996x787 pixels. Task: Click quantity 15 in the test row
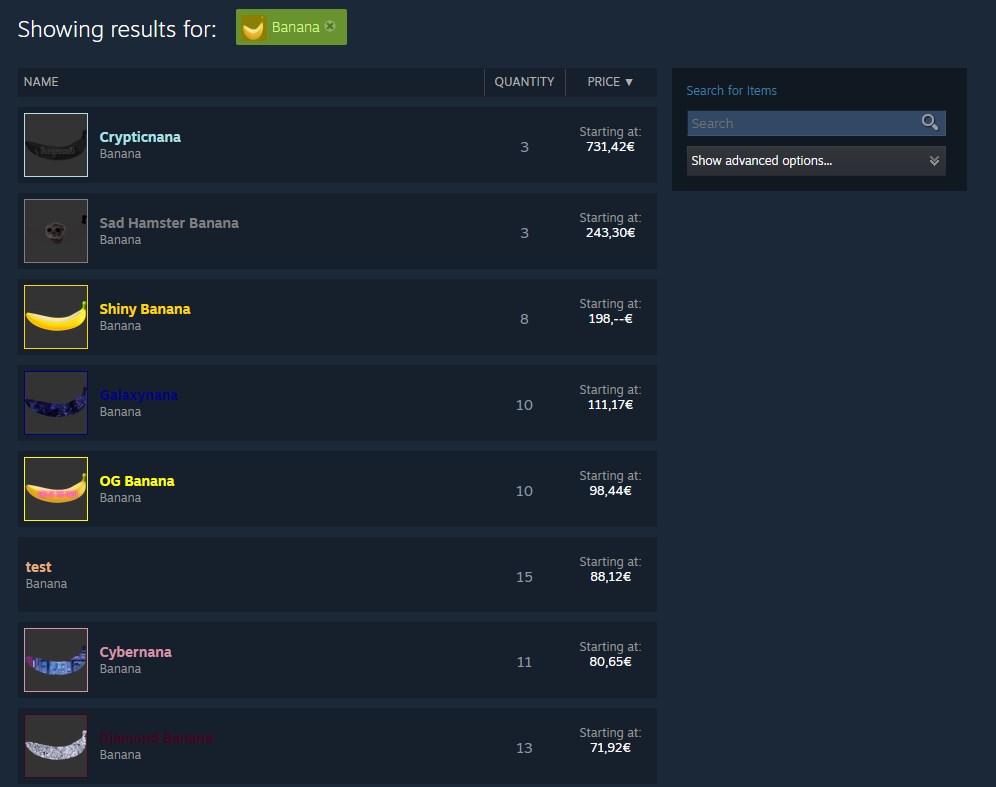click(524, 577)
